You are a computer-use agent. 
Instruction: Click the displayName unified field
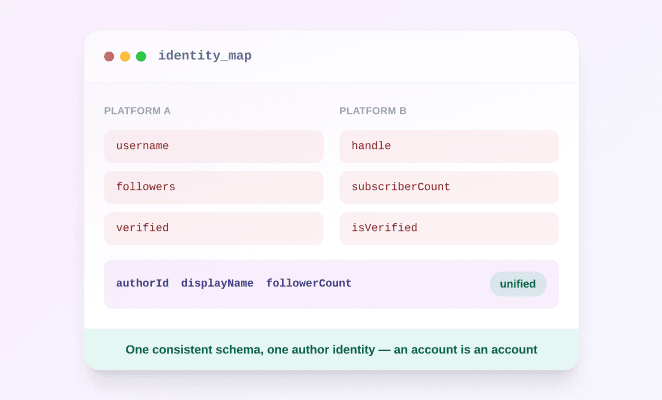coord(217,283)
